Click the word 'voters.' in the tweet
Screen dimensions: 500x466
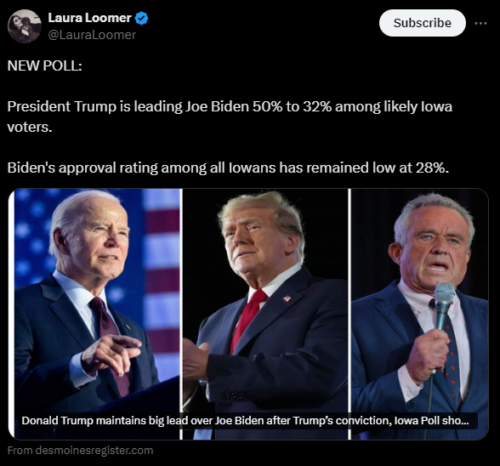(x=30, y=127)
